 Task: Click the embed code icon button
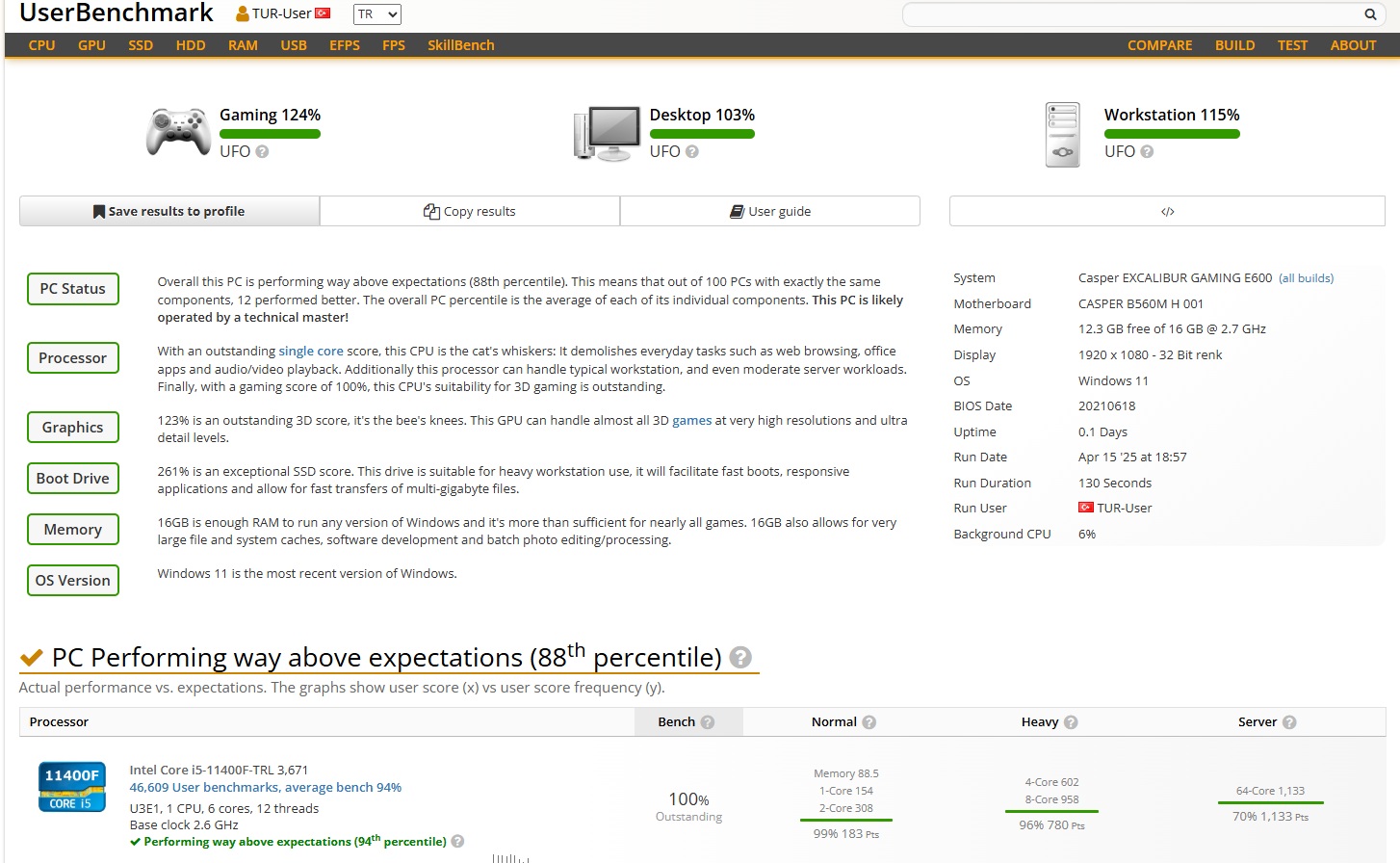1167,211
